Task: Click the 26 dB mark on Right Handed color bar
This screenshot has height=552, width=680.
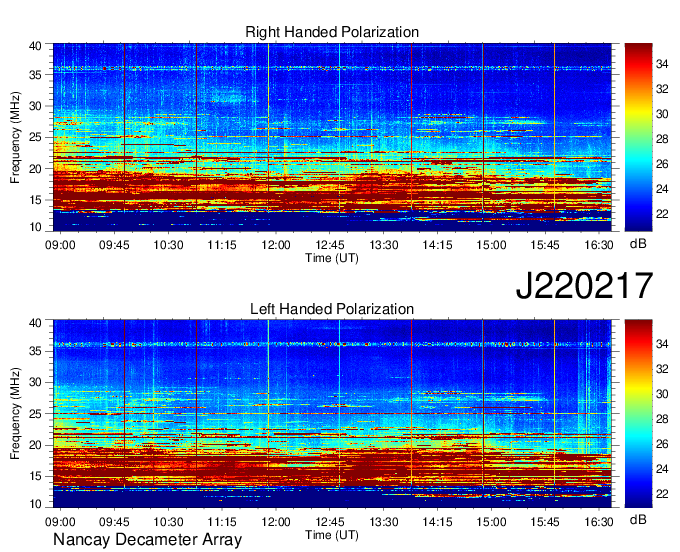Action: pyautogui.click(x=662, y=164)
